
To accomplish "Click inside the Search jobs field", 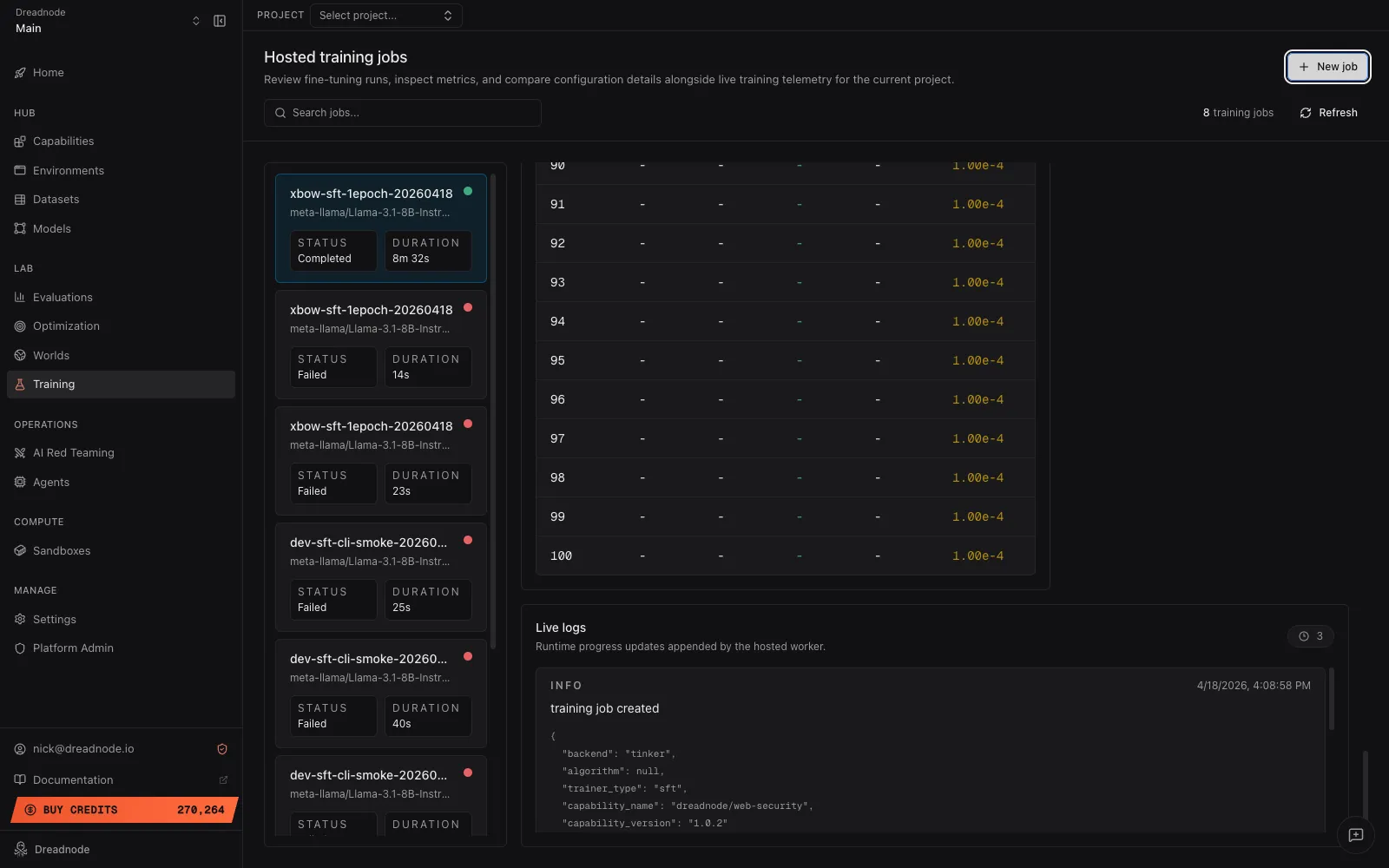I will click(x=401, y=113).
